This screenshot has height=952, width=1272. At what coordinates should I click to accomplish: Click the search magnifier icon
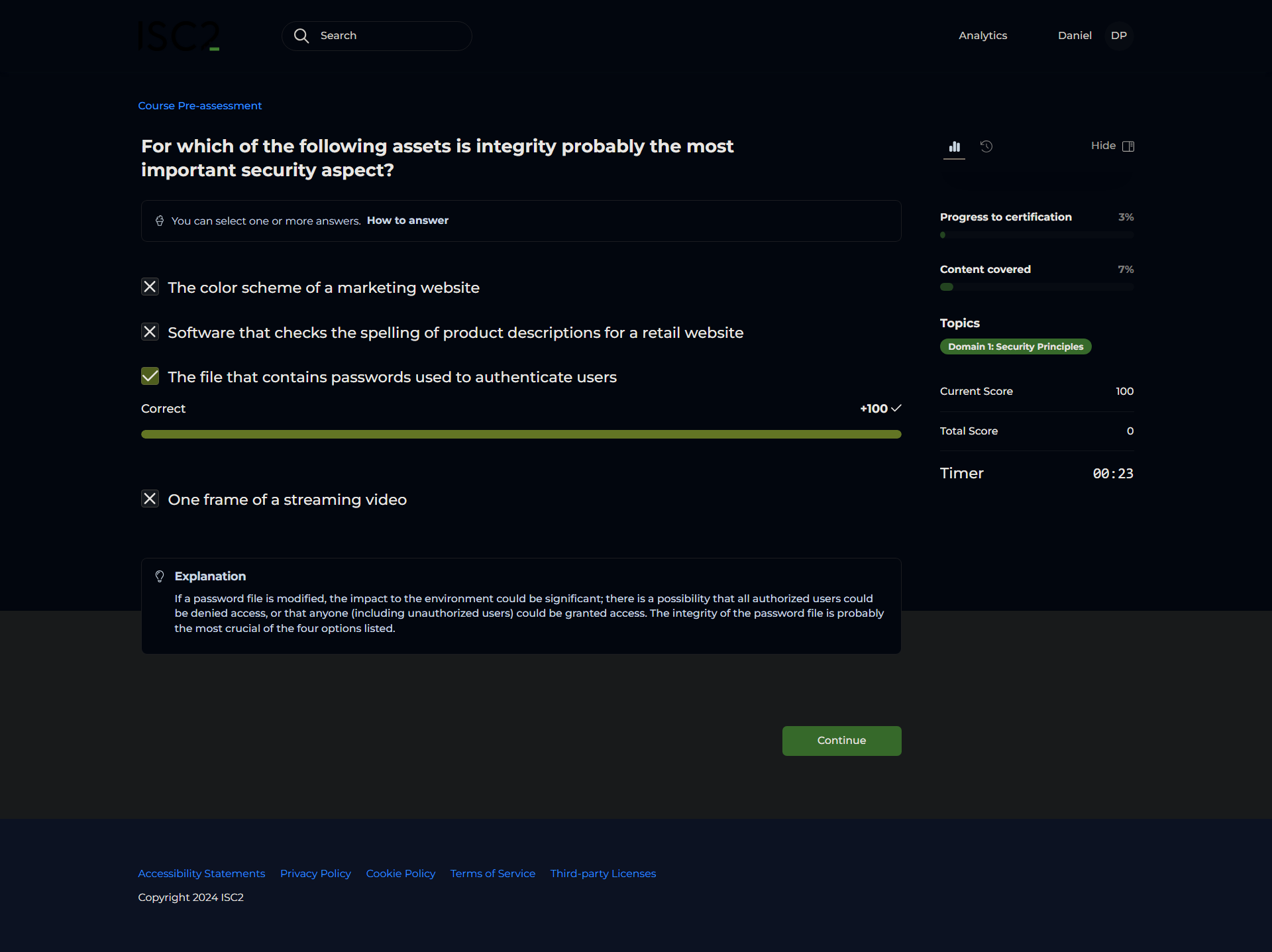[x=301, y=36]
